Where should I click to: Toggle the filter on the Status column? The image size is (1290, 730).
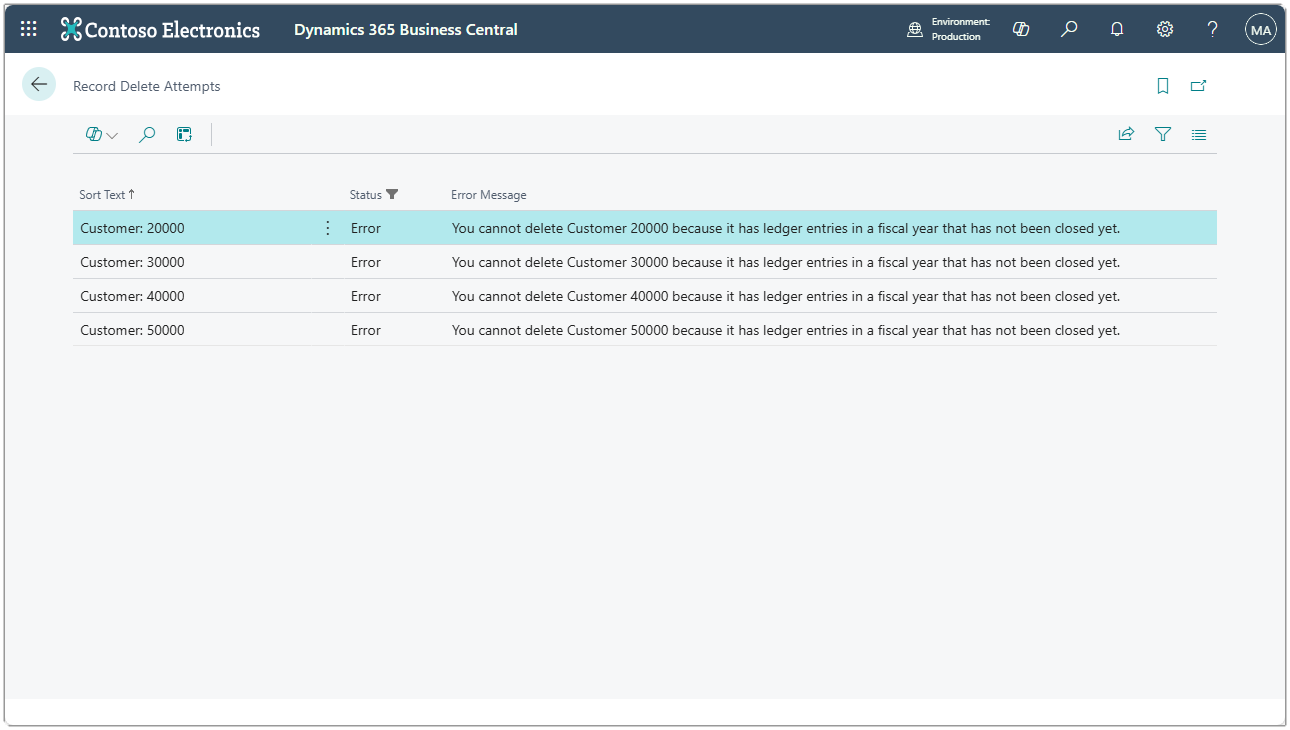(x=392, y=194)
